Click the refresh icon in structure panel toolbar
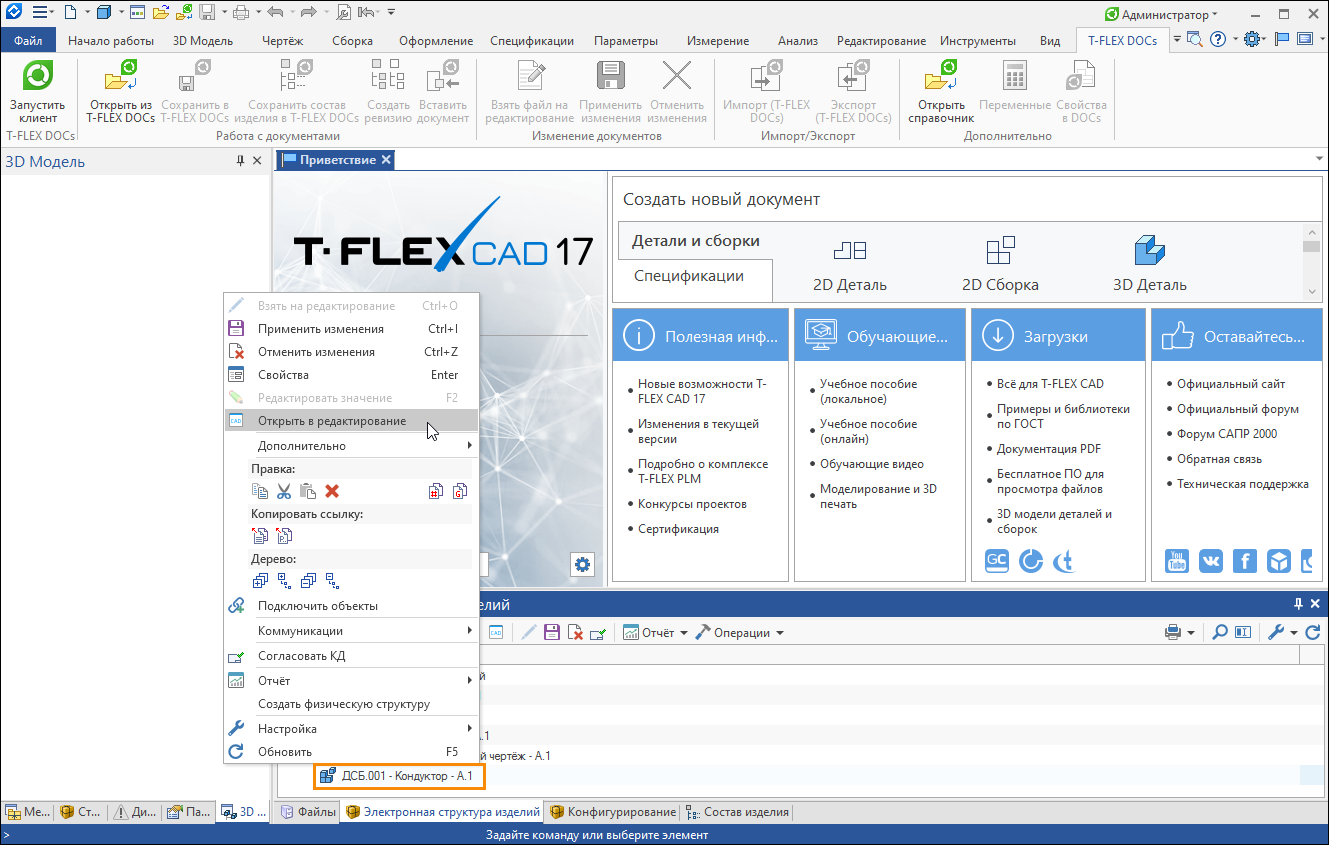Screen dimensions: 1329x845 (x=1313, y=633)
